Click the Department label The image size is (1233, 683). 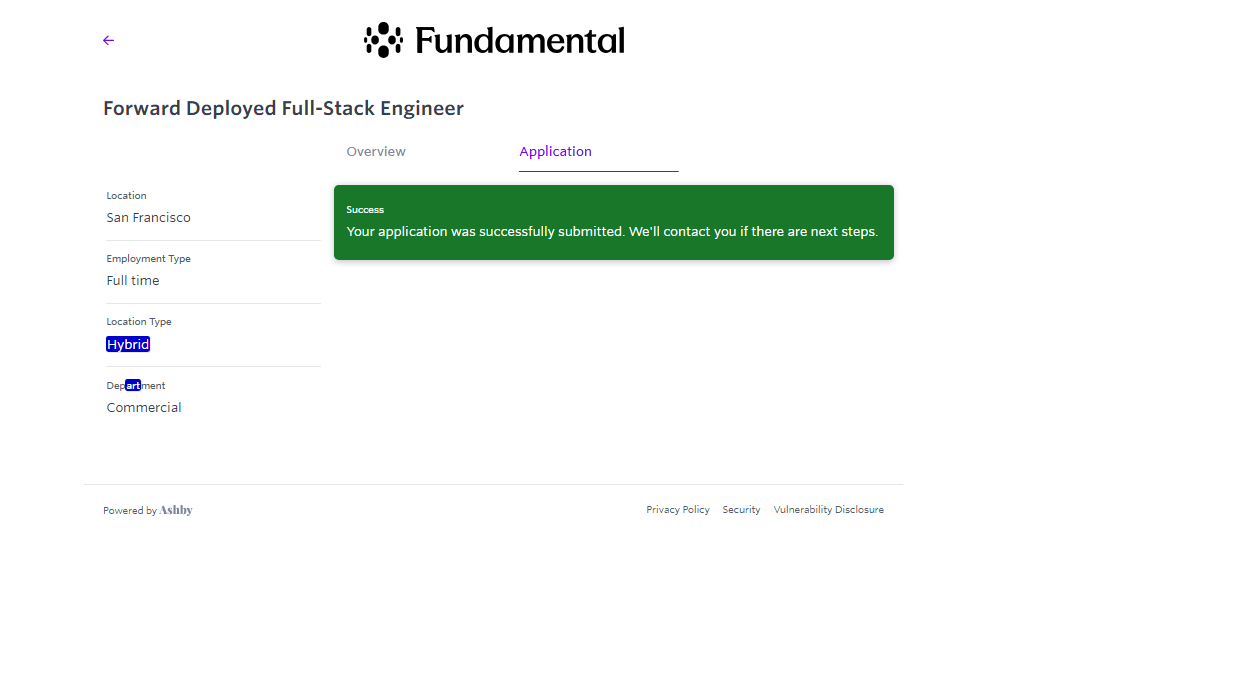(136, 386)
